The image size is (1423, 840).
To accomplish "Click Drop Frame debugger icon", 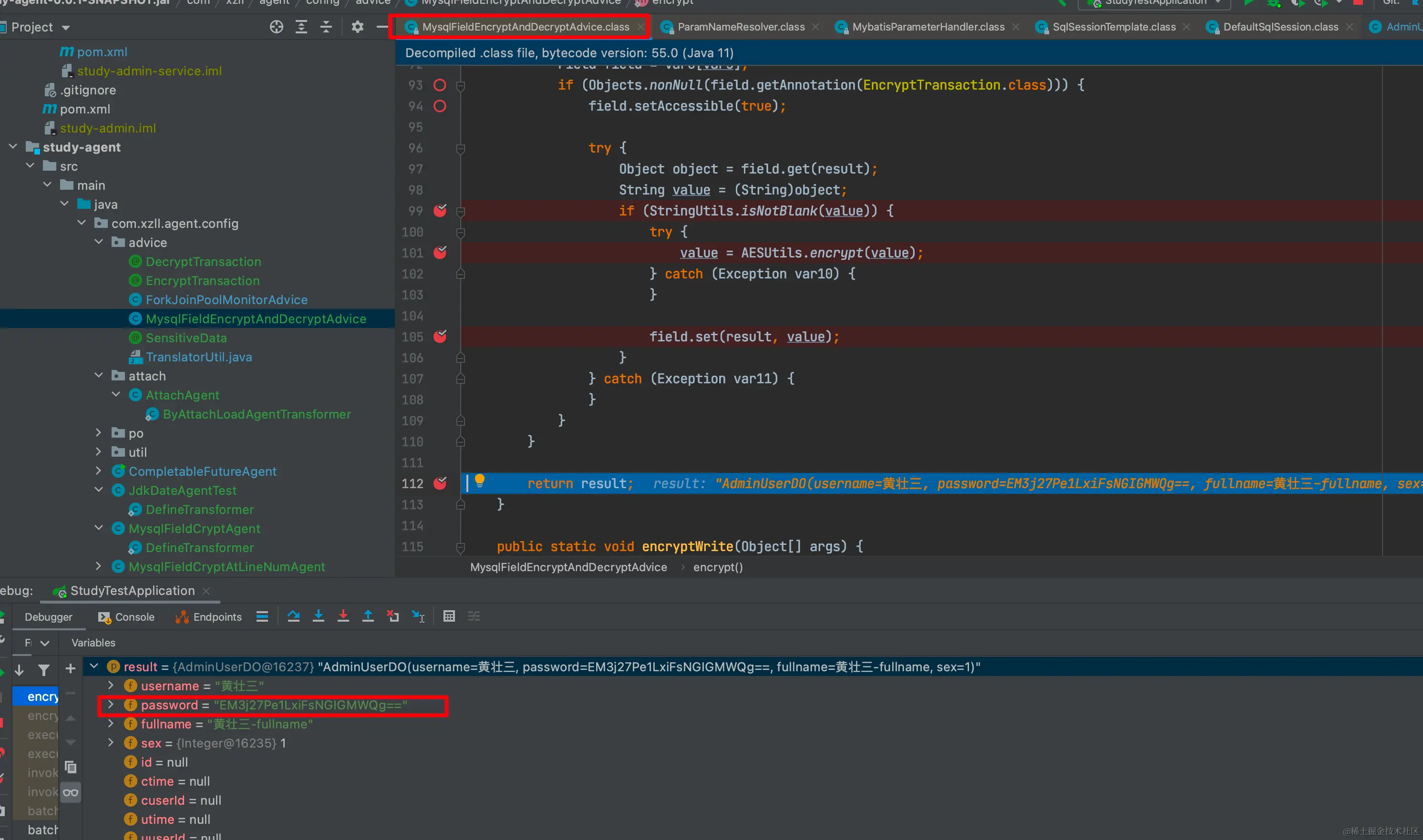I will [x=392, y=616].
